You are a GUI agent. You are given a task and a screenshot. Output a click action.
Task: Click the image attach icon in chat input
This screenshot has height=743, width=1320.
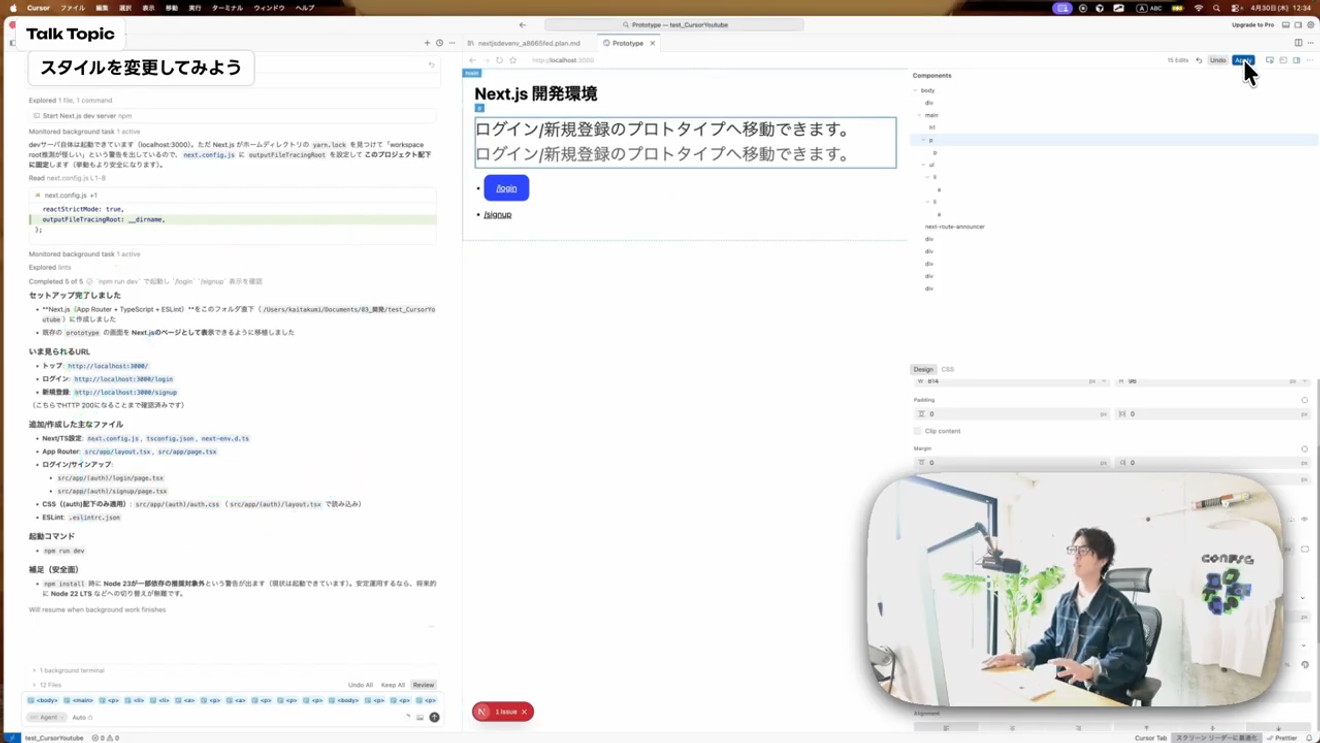point(420,717)
